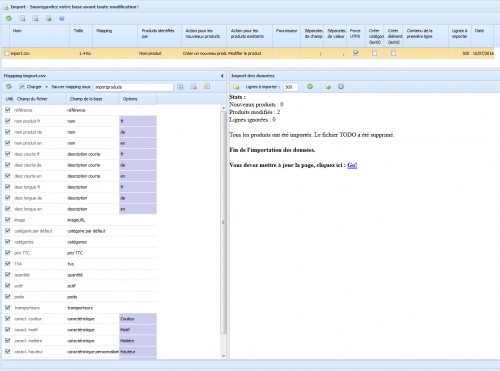Image resolution: width=500 pixels, height=371 pixels.
Task: Uncheck the 'prix TTC' mapping checkbox
Action: point(8,253)
